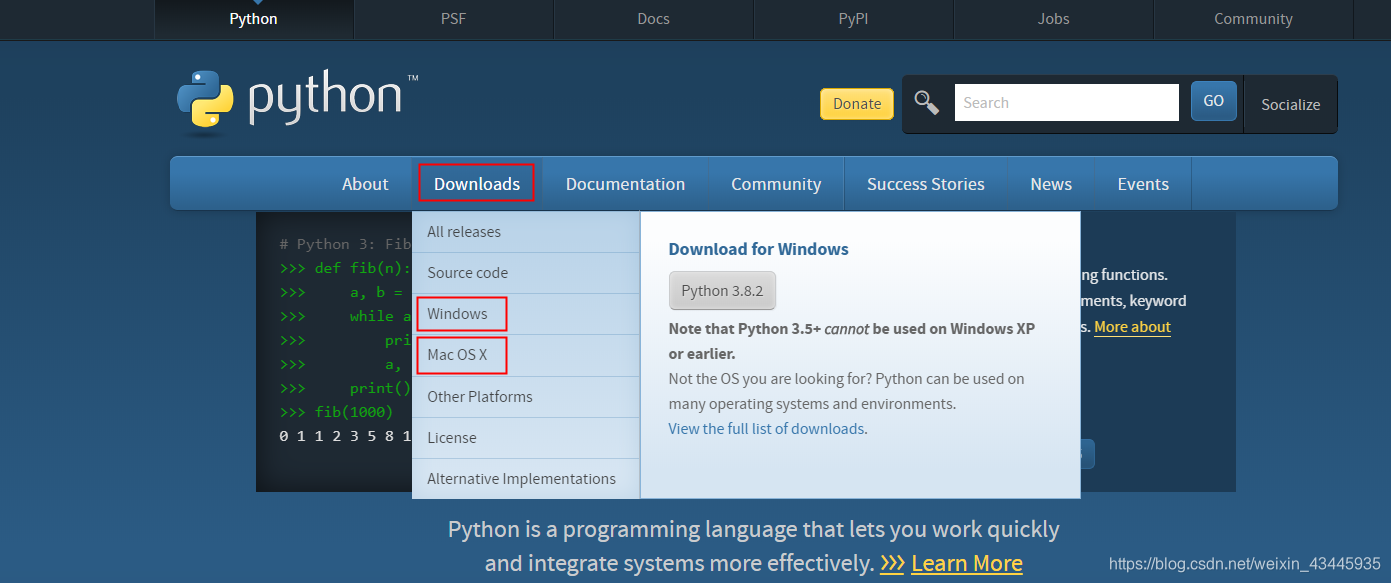Select All releases in Downloads menu
1391x583 pixels.
pos(526,232)
